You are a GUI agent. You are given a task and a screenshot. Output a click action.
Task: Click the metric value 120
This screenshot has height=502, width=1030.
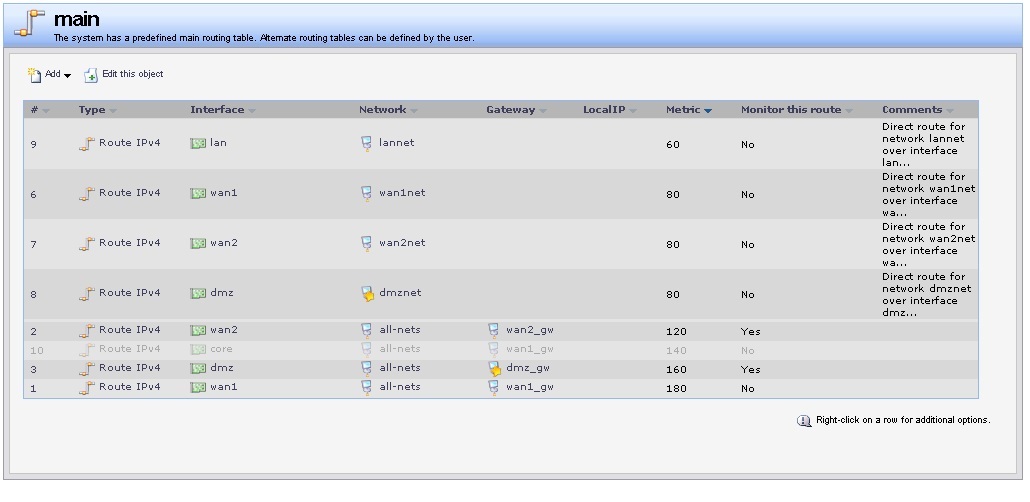point(676,332)
